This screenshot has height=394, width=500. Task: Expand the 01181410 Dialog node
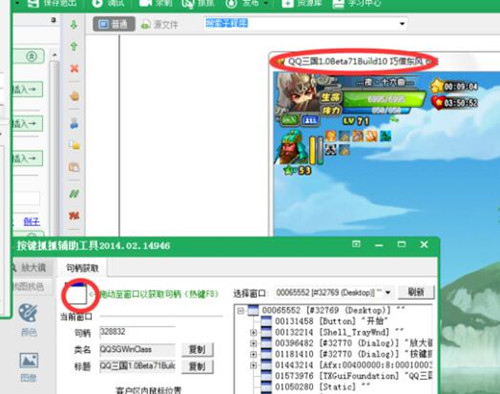coord(253,354)
